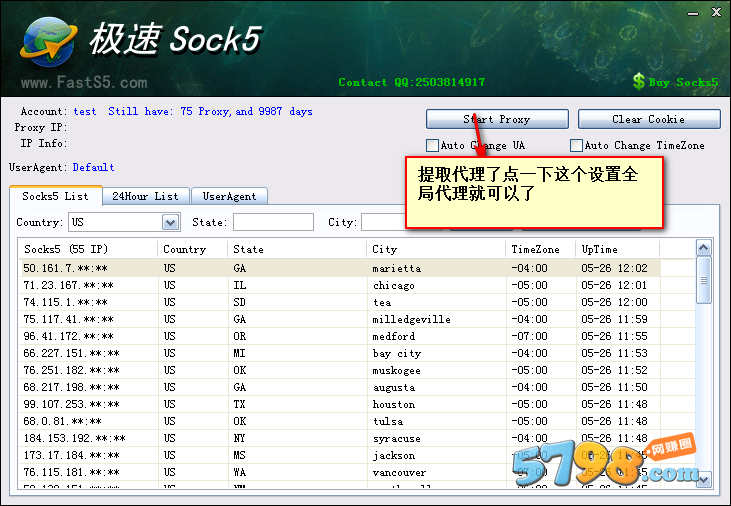Close the app with X icon
Image resolution: width=731 pixels, height=506 pixels.
click(716, 13)
